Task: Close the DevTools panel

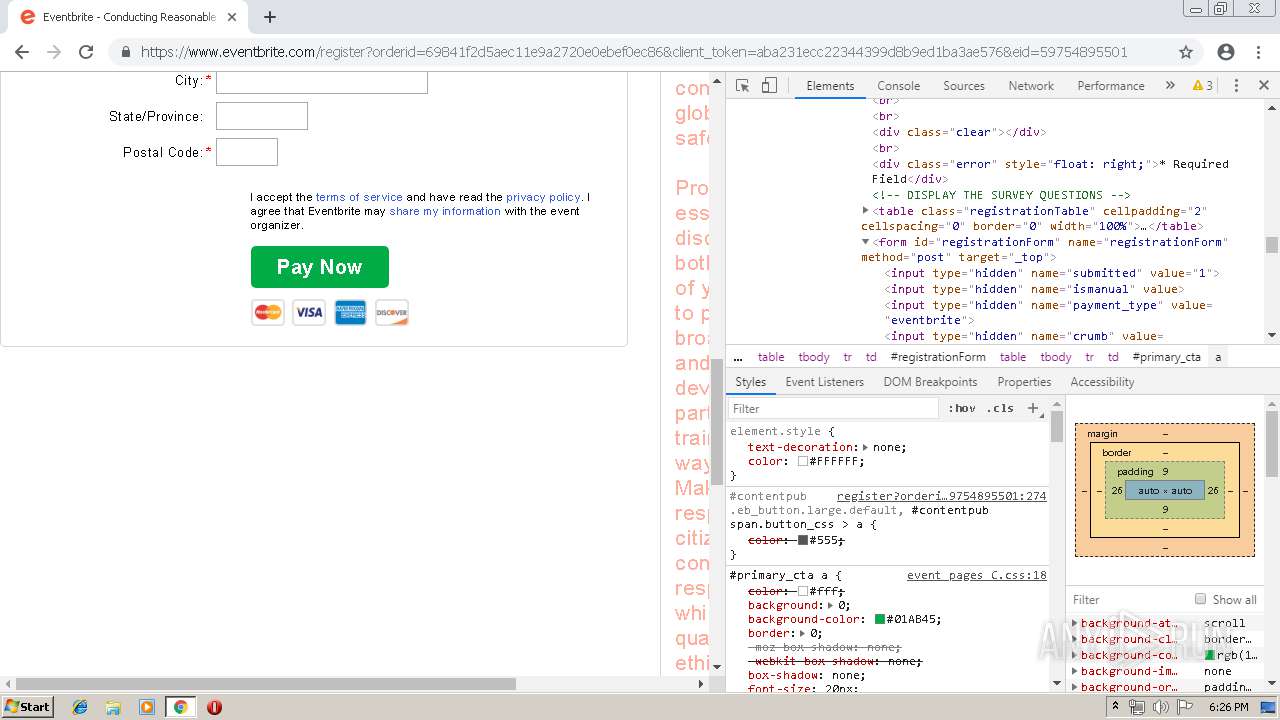Action: 1263,86
